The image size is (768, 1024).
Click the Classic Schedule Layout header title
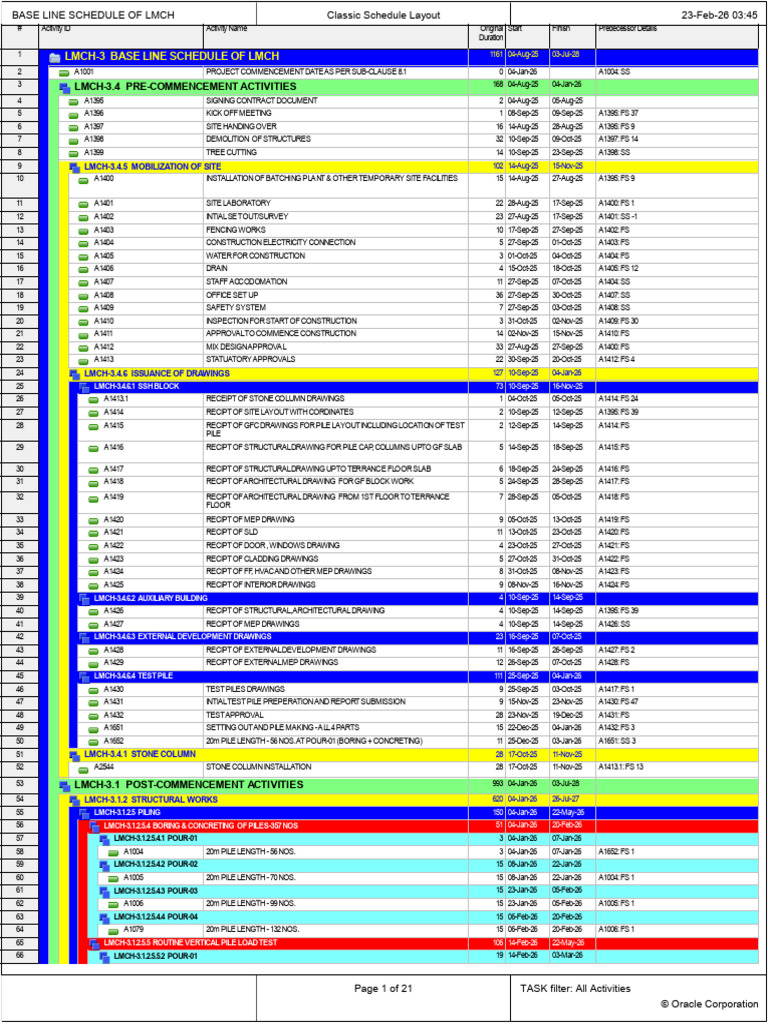(383, 15)
